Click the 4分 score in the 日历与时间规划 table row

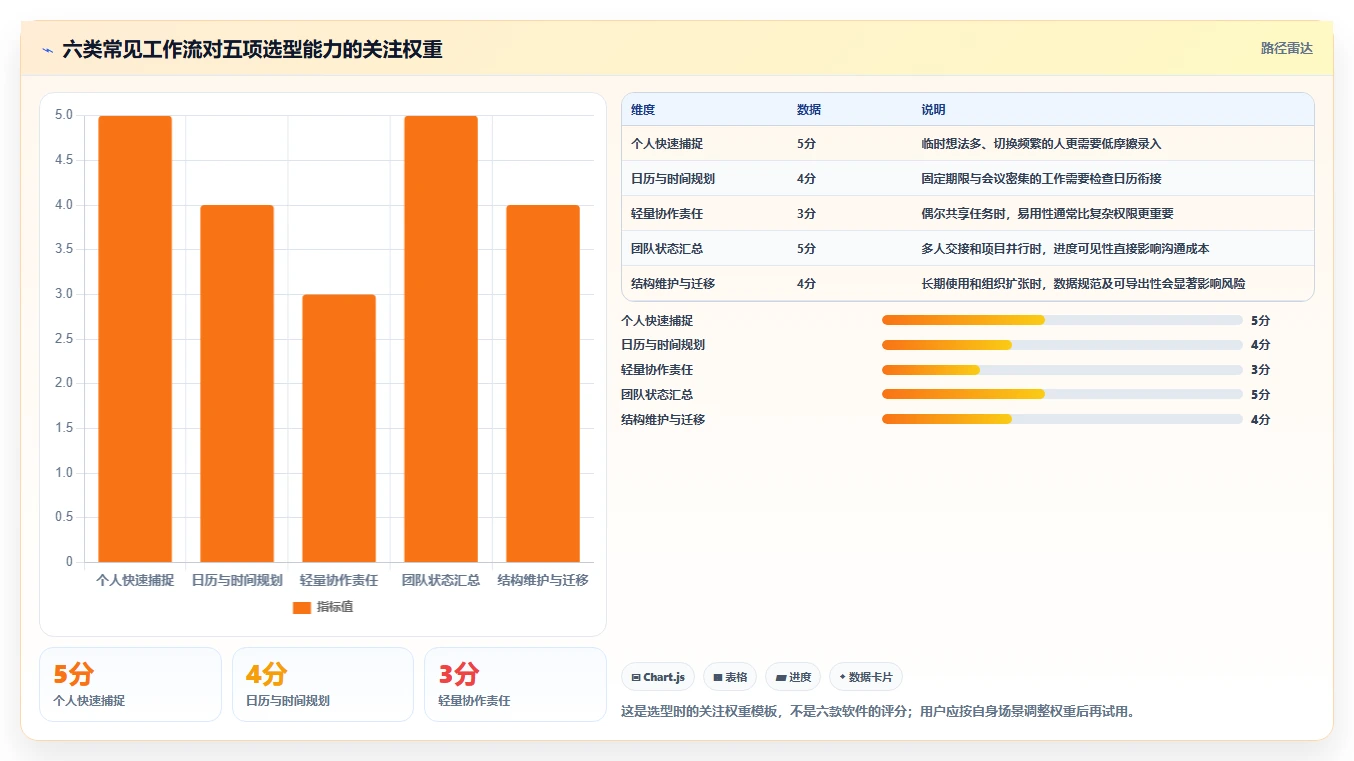coord(807,179)
